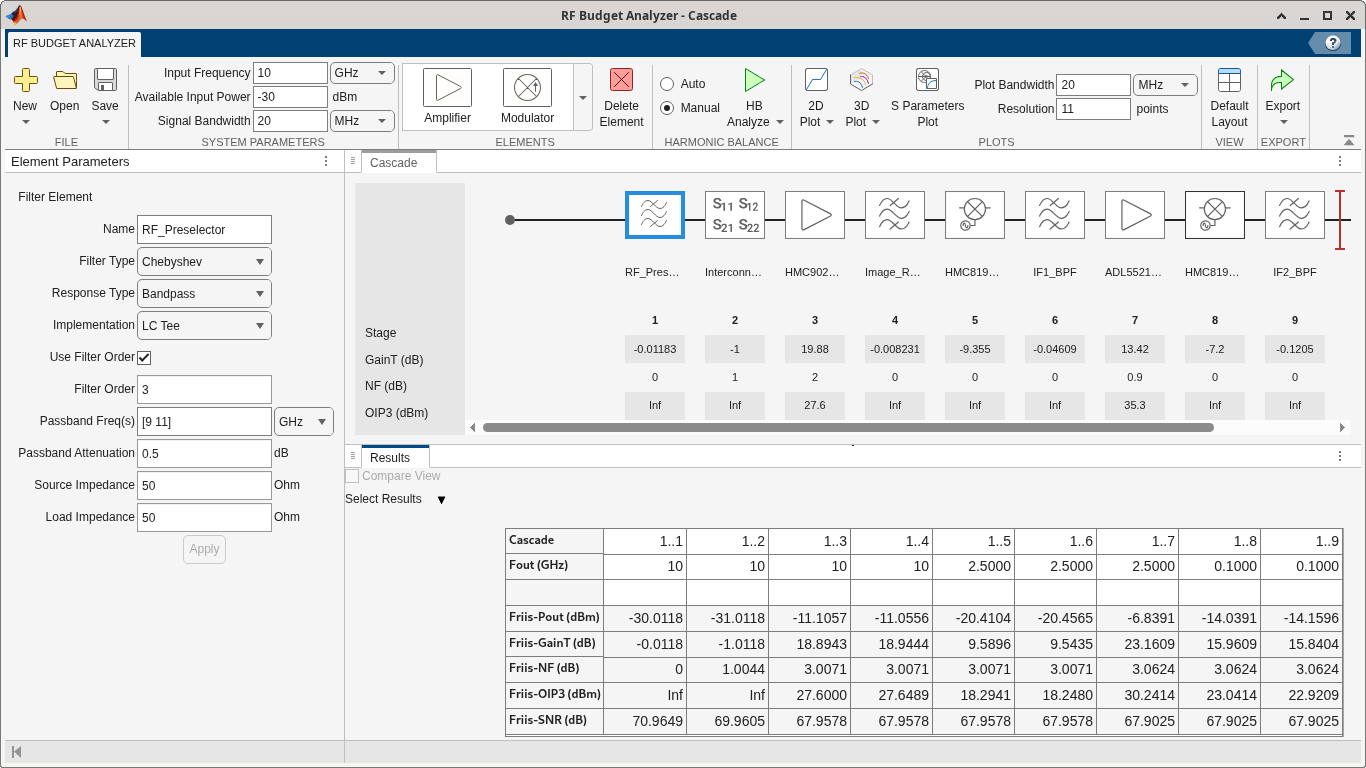
Task: Open the 3D Plot options arrow
Action: click(x=876, y=122)
